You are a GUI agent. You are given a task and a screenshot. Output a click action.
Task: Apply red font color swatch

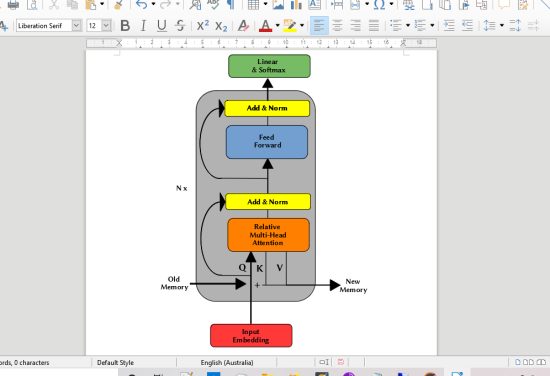pos(266,26)
